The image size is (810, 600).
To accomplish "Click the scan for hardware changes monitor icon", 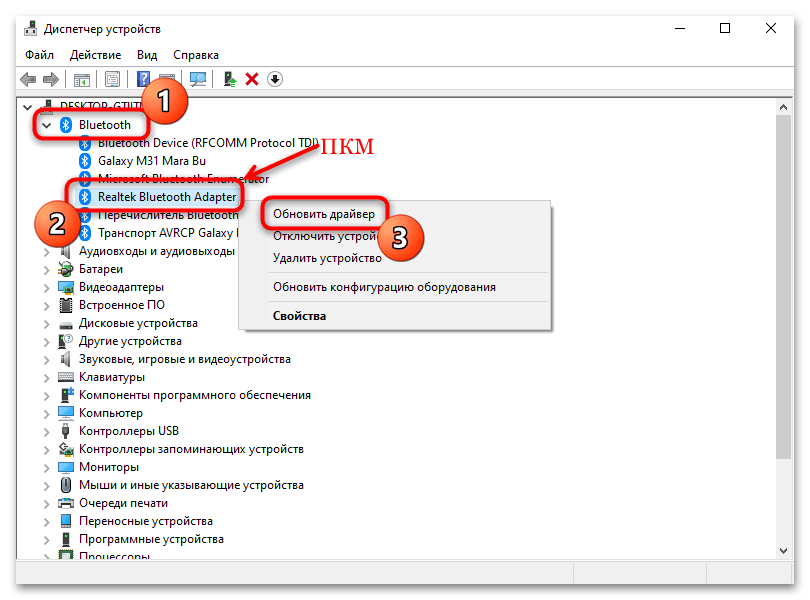I will click(198, 79).
